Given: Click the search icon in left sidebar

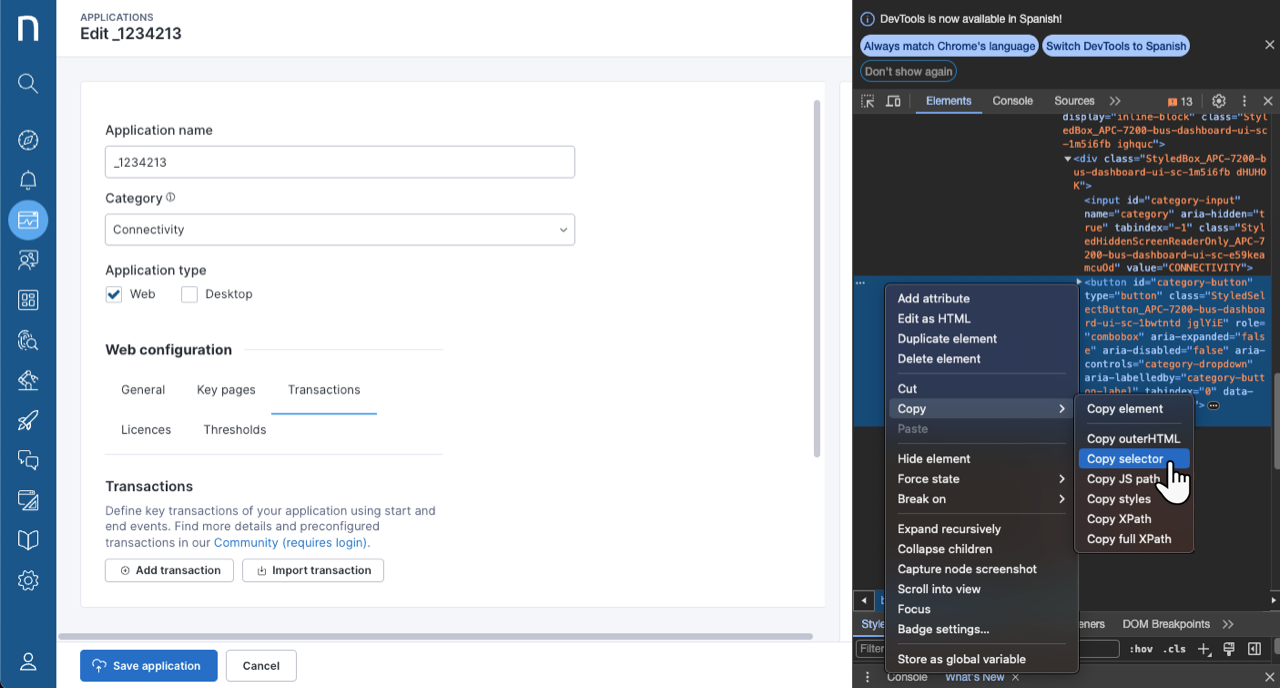Looking at the screenshot, I should coord(28,83).
